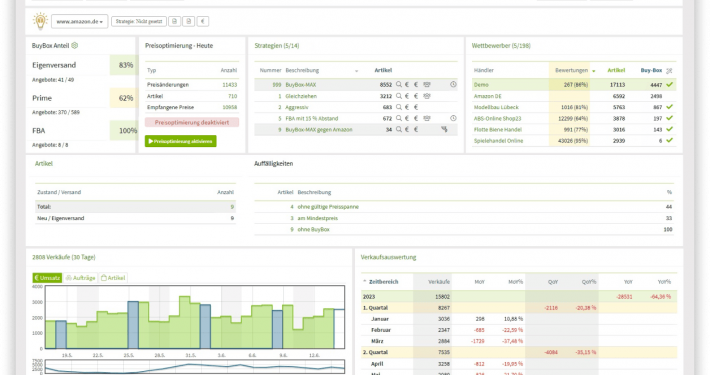
Task: Click the shop icon in Gleichziehen row
Action: 427,96
